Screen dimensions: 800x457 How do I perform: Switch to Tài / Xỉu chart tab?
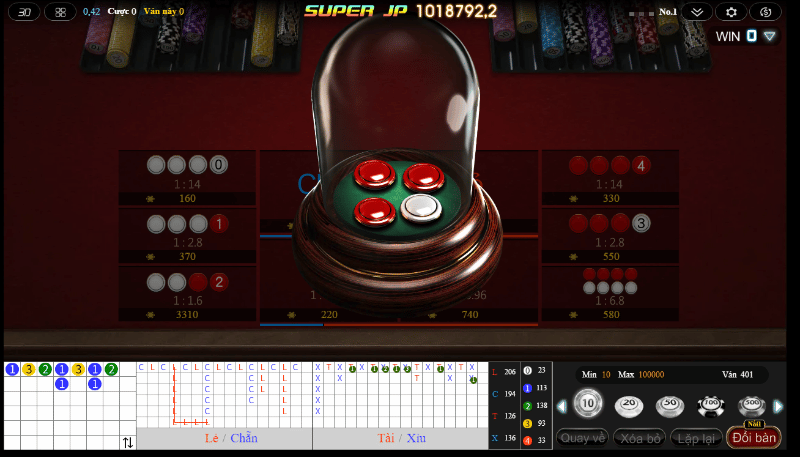401,438
